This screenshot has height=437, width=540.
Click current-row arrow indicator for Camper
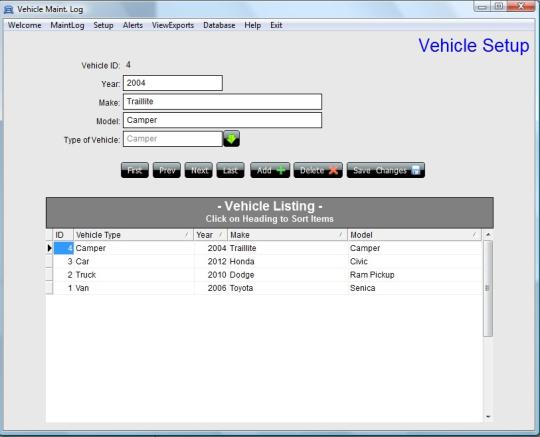pos(49,248)
